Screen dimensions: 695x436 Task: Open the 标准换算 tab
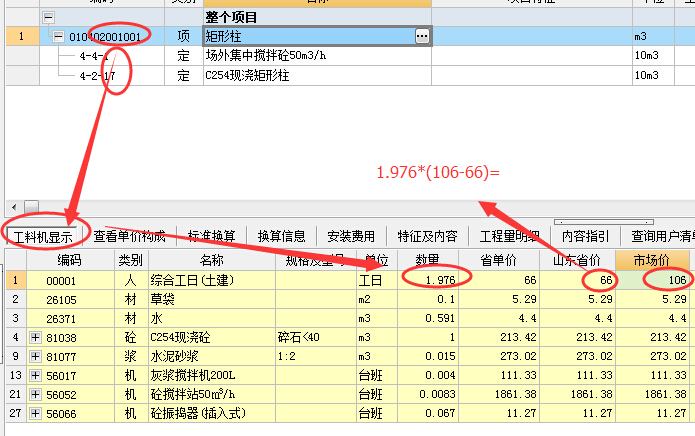coord(211,236)
